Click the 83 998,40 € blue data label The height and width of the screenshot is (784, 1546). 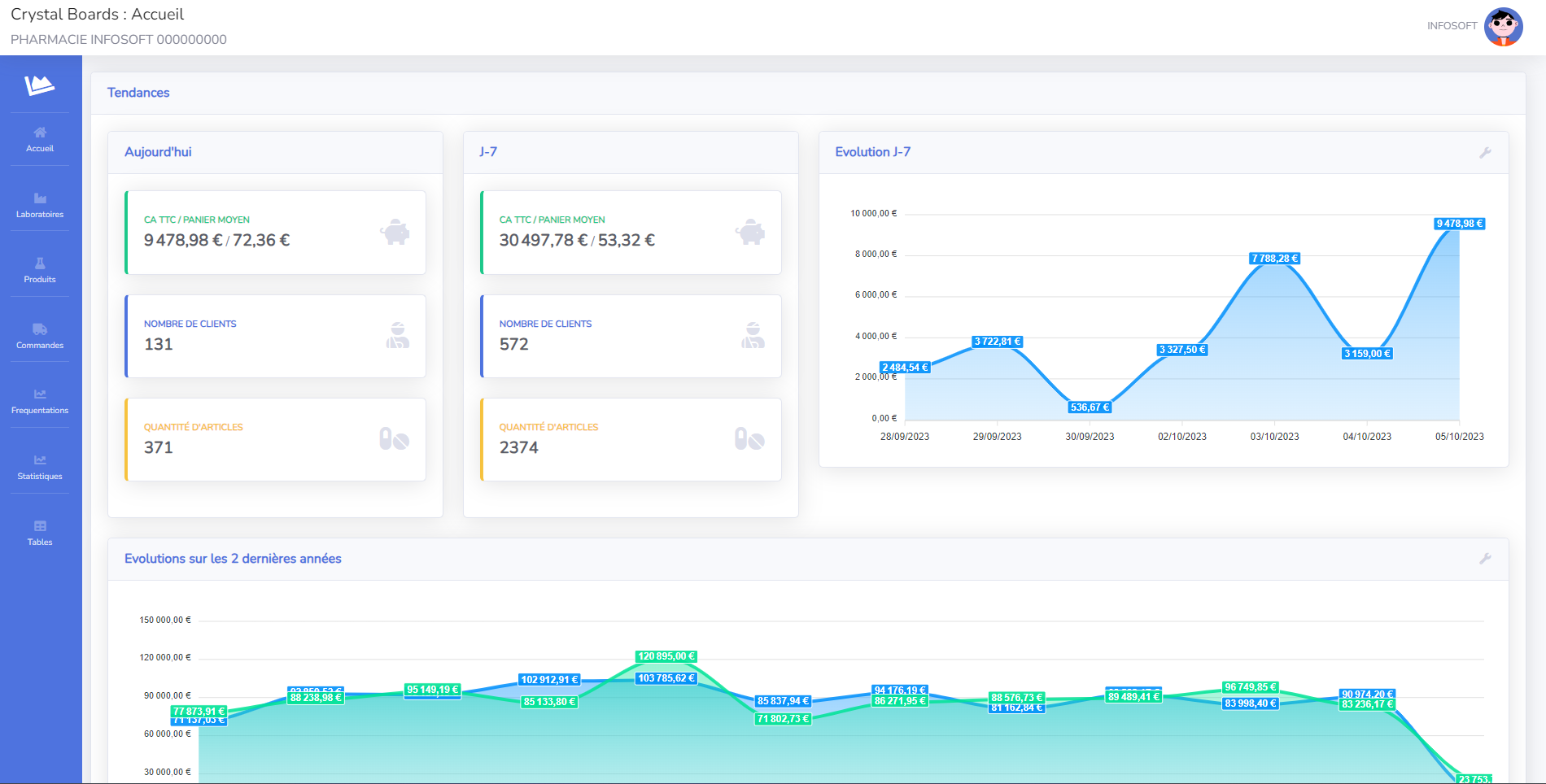(1251, 703)
